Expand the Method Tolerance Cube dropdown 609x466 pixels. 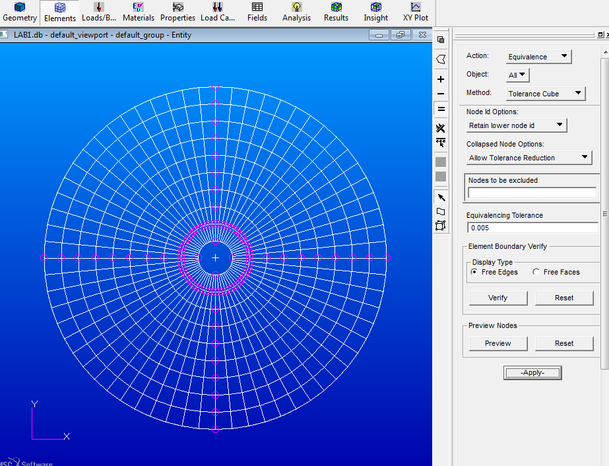(x=545, y=93)
